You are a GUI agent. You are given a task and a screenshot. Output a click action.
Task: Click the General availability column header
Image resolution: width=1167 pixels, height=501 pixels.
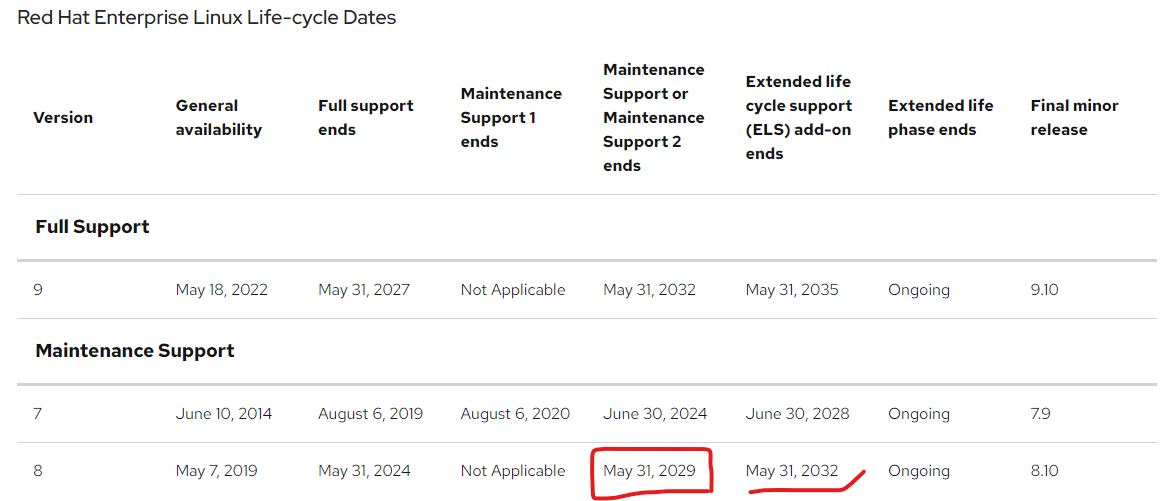[219, 118]
